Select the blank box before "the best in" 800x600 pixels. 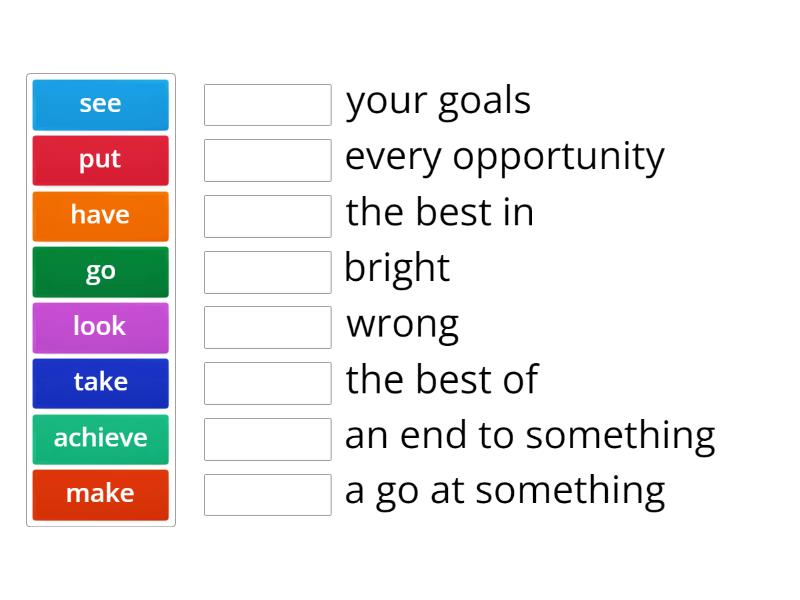267,215
